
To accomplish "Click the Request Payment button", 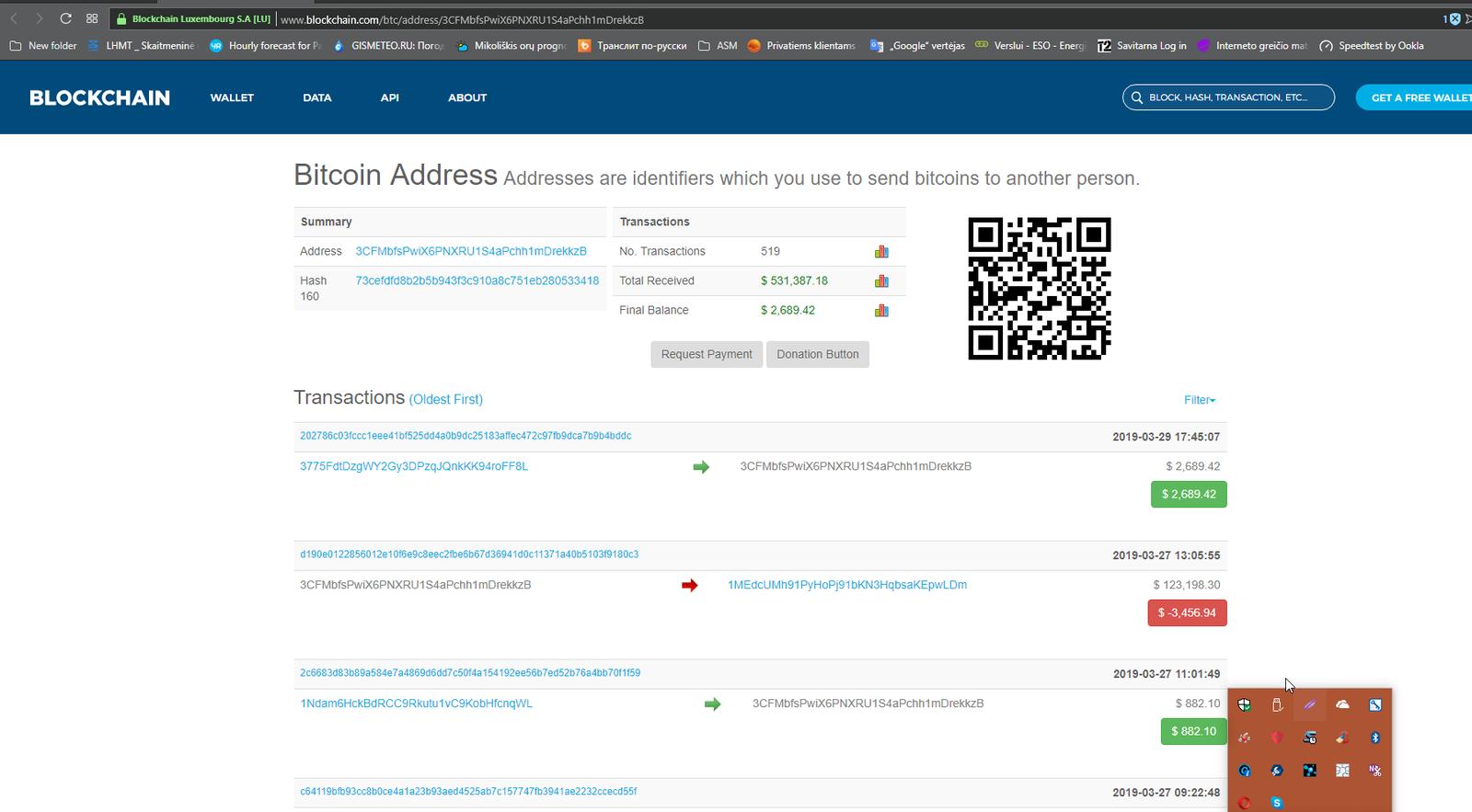I will (x=707, y=354).
